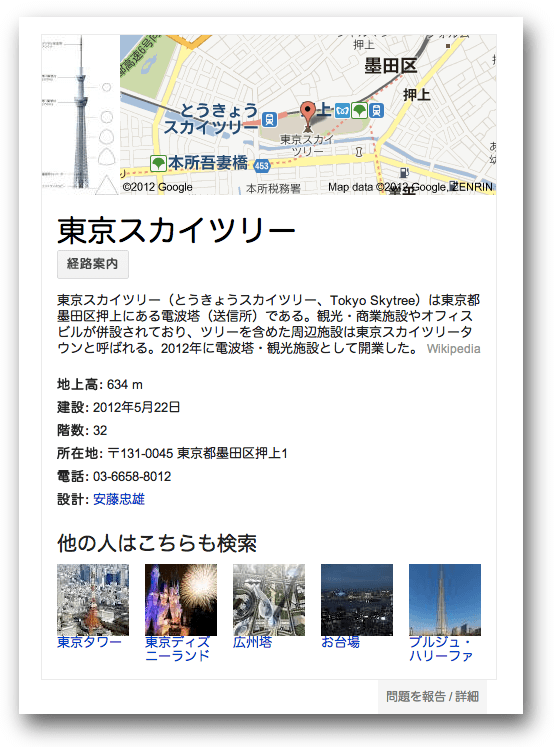Click the お台場 text link
Viewport: 554px width, 747px height.
point(340,642)
